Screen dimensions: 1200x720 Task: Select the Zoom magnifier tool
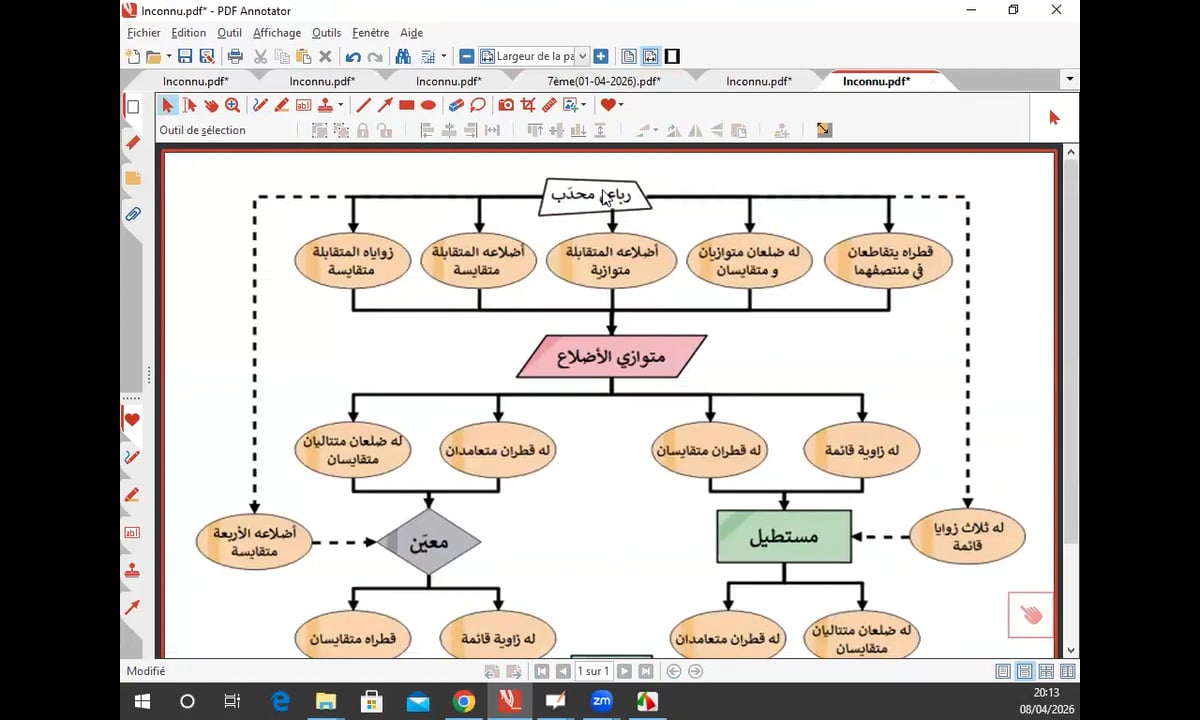(232, 105)
